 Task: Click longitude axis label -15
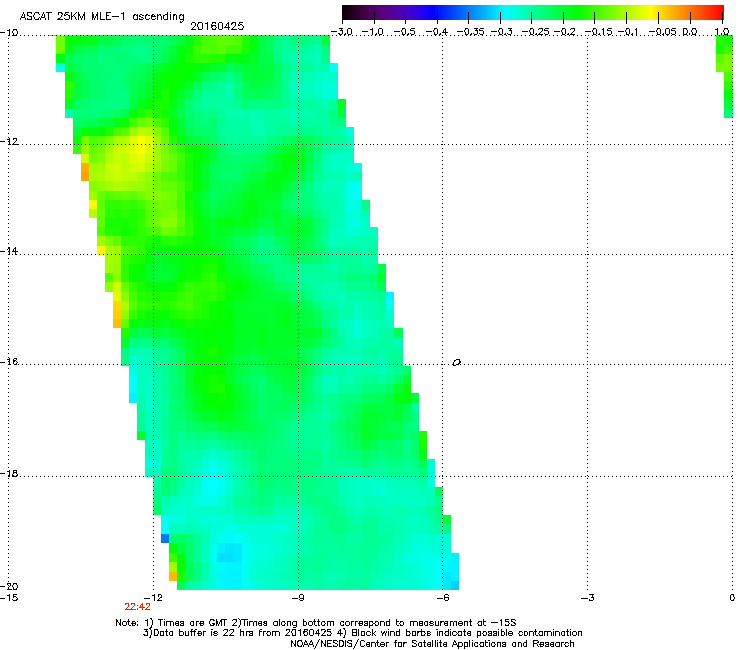point(9,598)
